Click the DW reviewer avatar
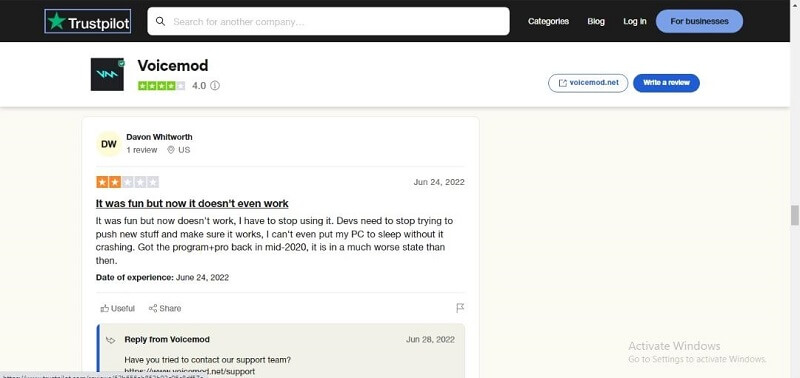Screen dimensions: 800x378 109,144
